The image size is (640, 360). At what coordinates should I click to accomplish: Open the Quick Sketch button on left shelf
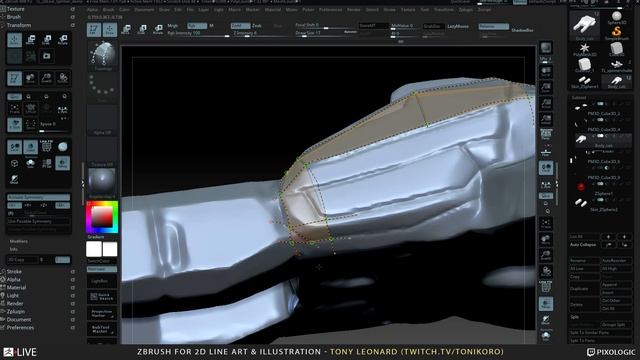(102, 297)
